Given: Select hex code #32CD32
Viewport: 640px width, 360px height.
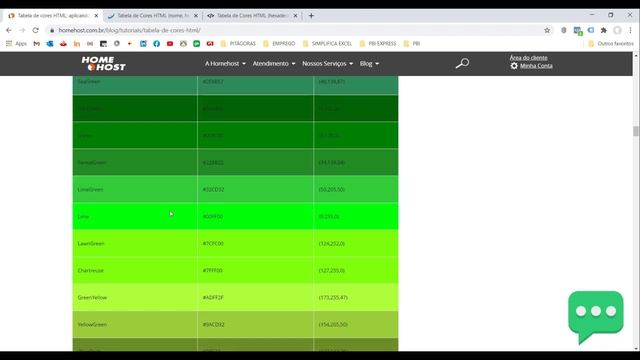Looking at the screenshot, I should pyautogui.click(x=213, y=189).
